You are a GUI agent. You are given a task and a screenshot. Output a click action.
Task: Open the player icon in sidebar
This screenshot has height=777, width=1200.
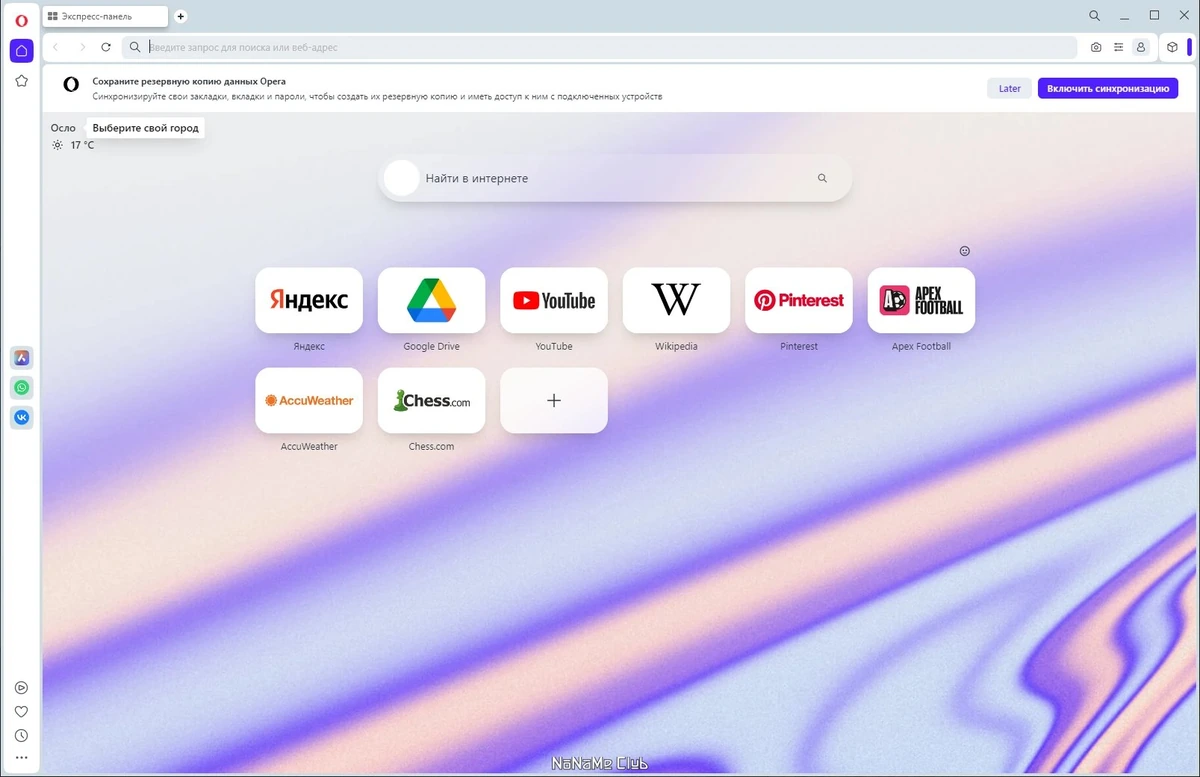[x=21, y=688]
